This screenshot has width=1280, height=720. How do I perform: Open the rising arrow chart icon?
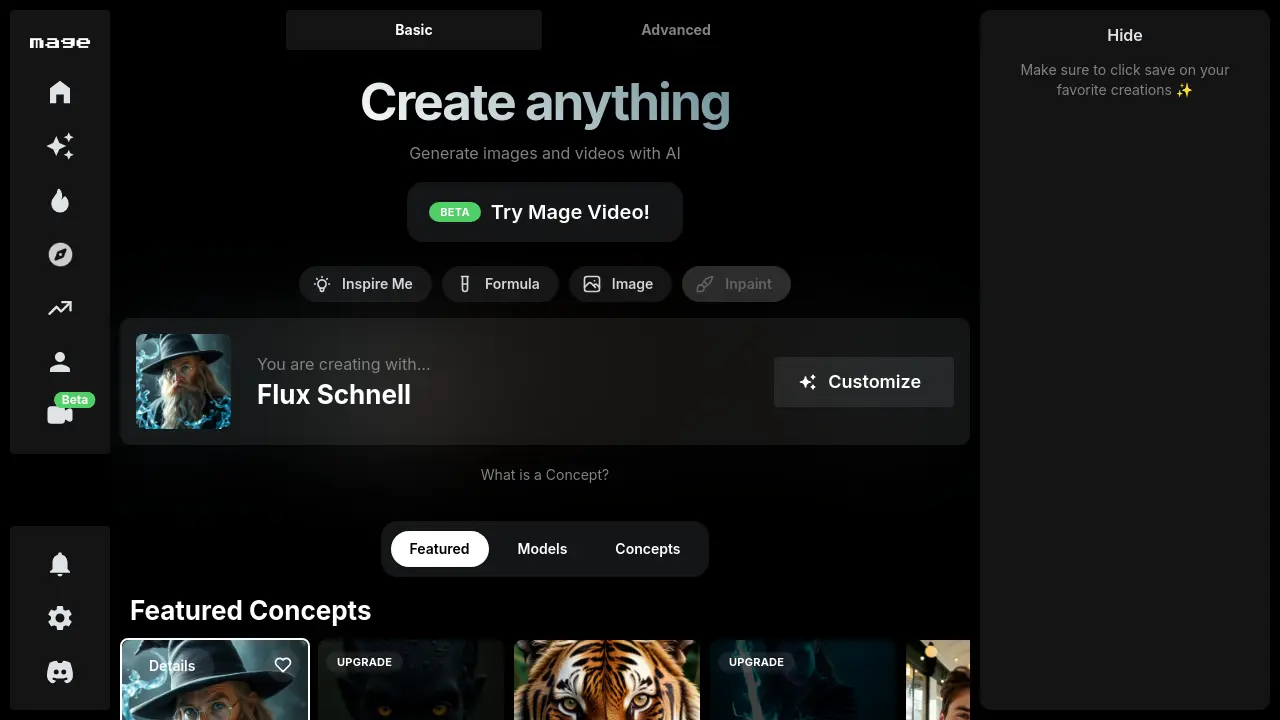(60, 308)
